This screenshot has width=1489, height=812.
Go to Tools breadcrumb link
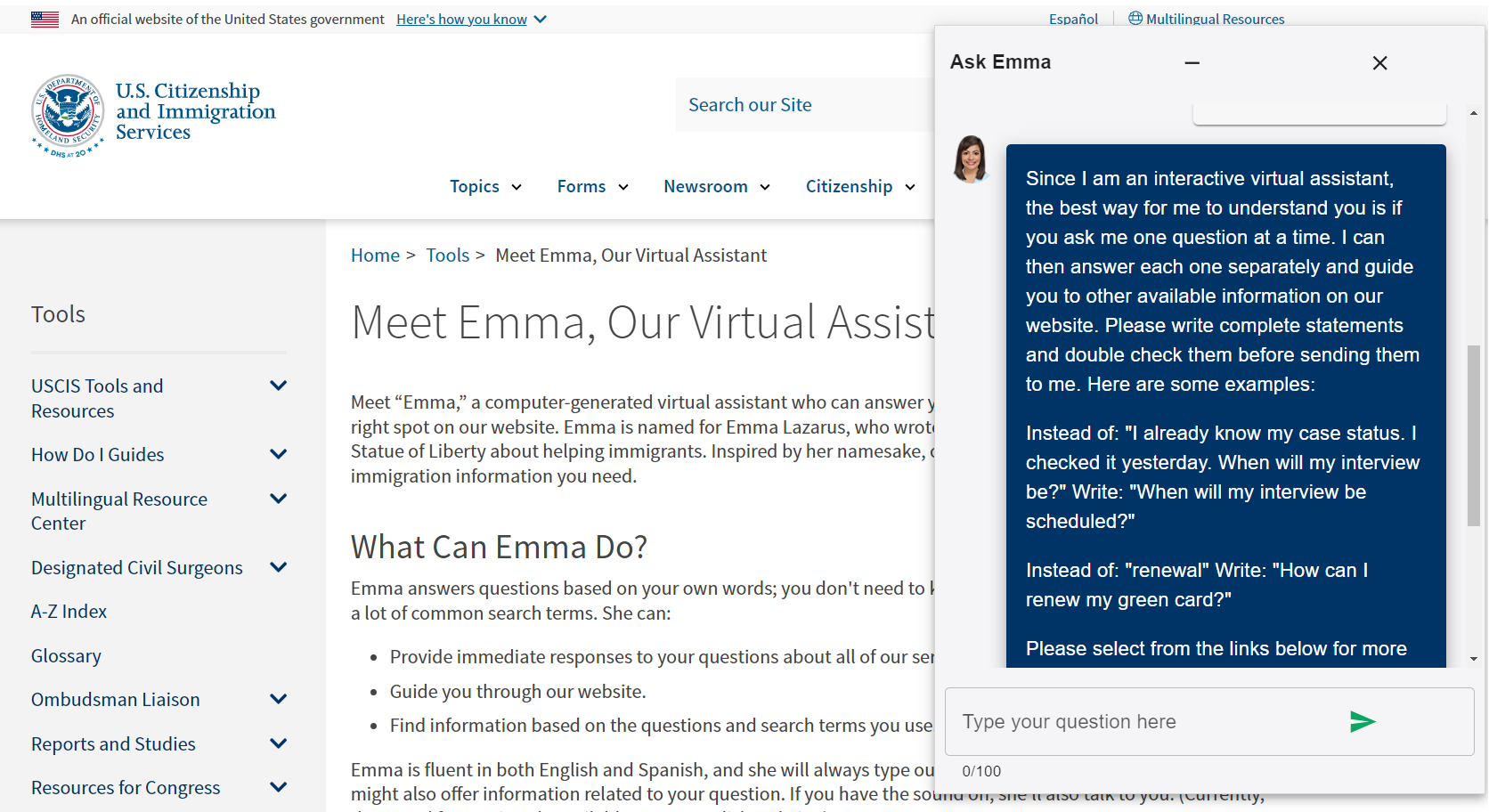point(447,256)
